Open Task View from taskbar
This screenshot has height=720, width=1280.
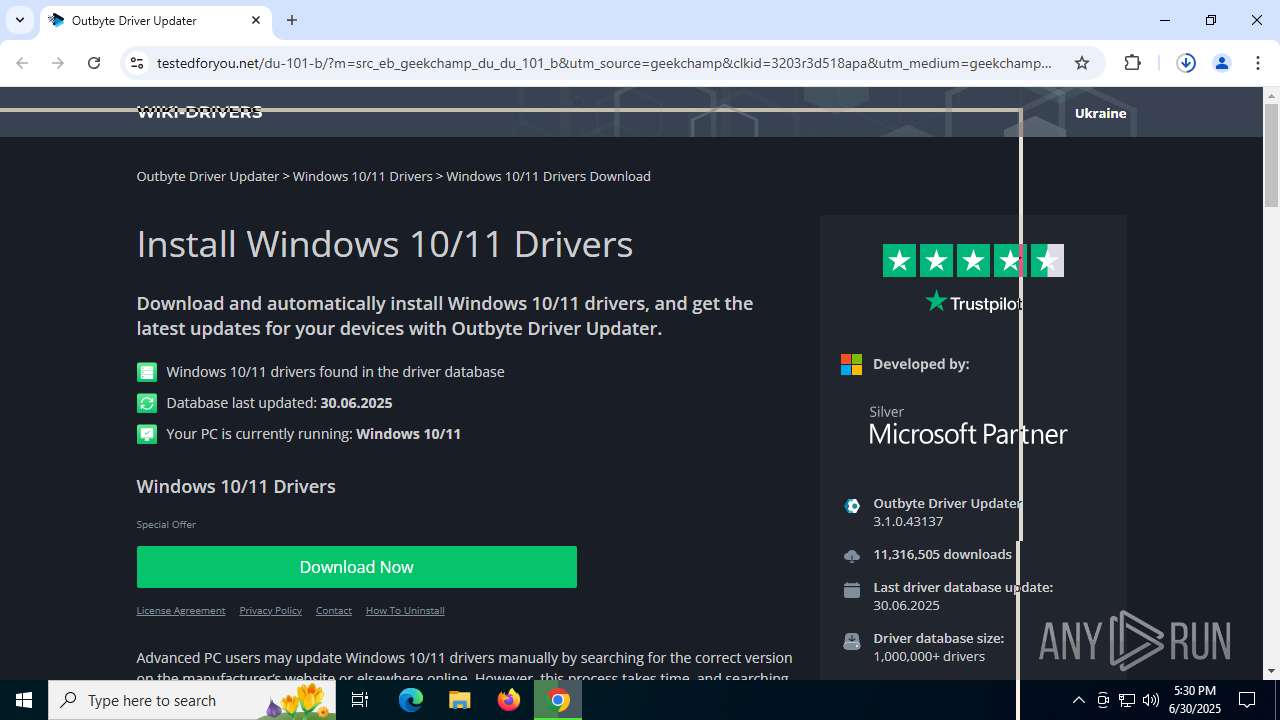coord(360,700)
